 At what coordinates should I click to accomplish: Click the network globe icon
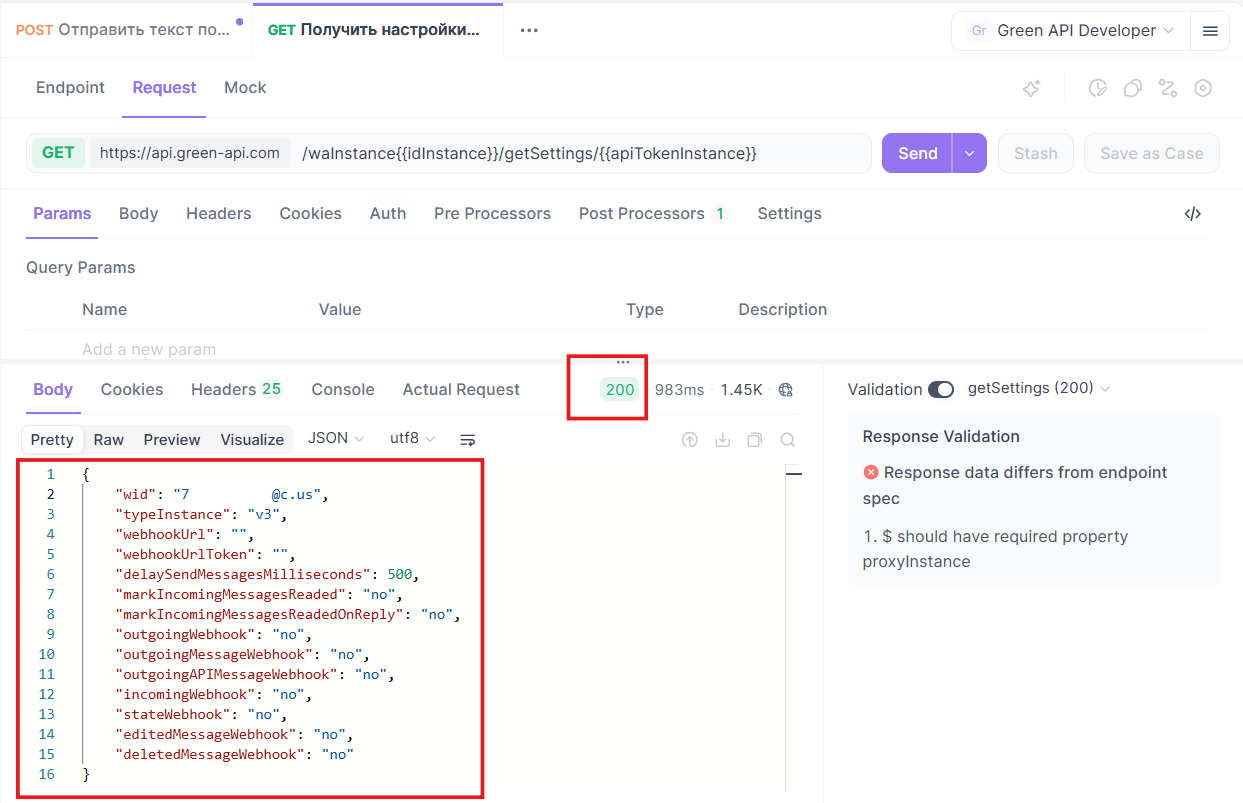(786, 390)
